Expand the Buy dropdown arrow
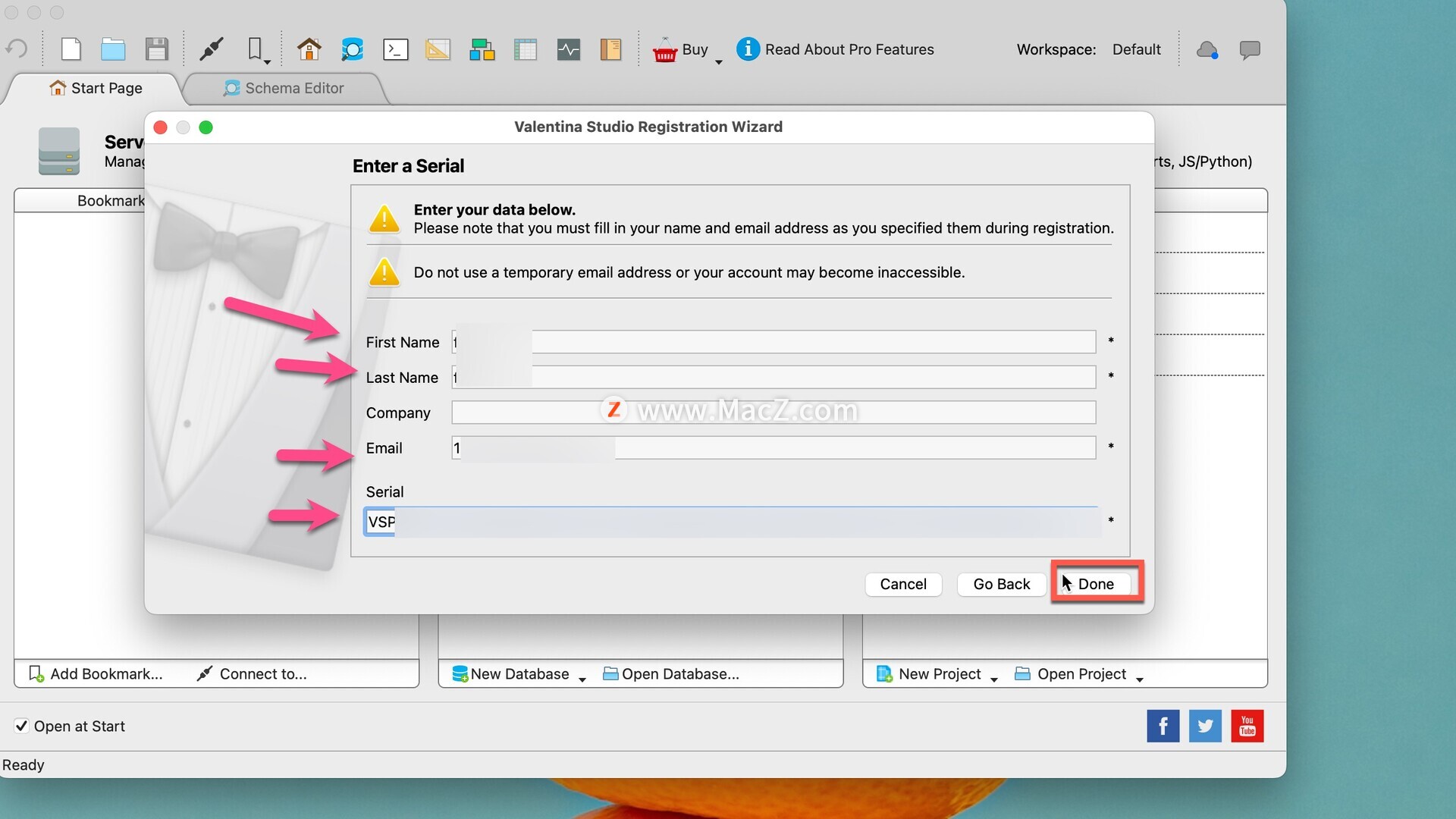This screenshot has width=1456, height=819. pos(719,62)
